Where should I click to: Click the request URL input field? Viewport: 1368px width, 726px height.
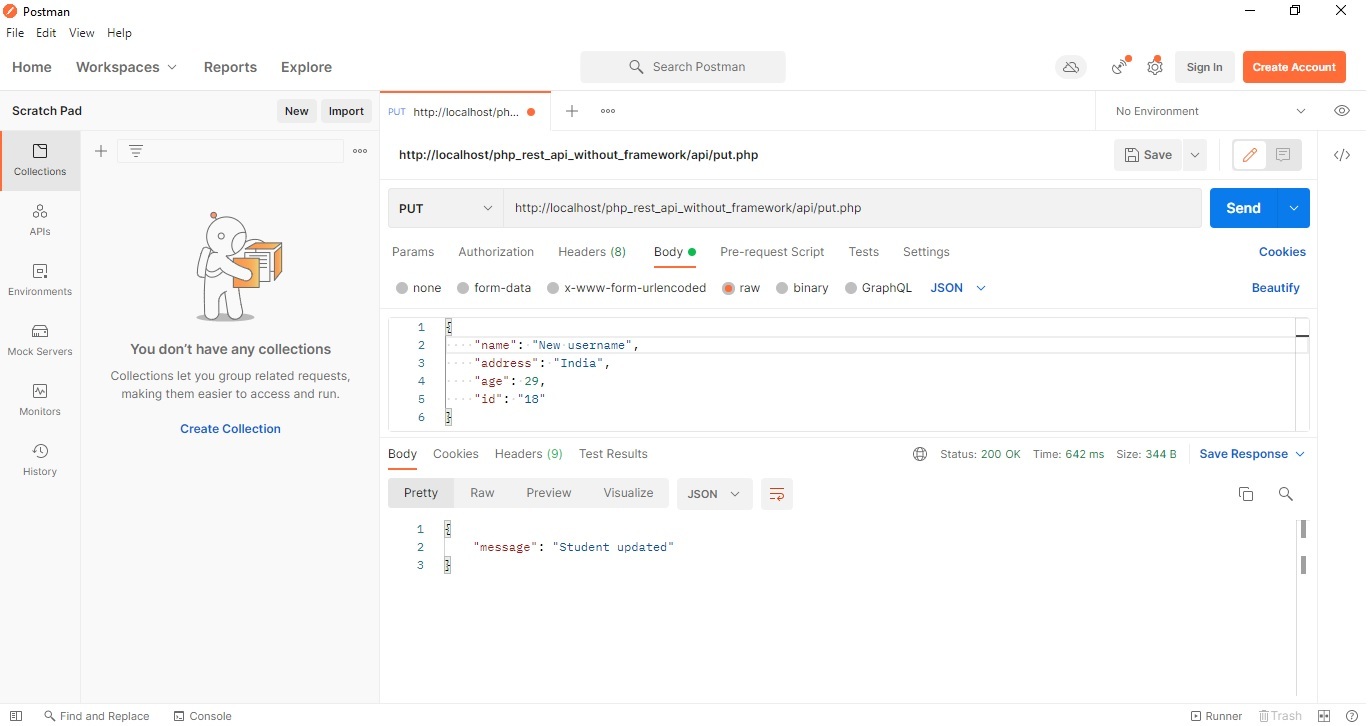(850, 208)
